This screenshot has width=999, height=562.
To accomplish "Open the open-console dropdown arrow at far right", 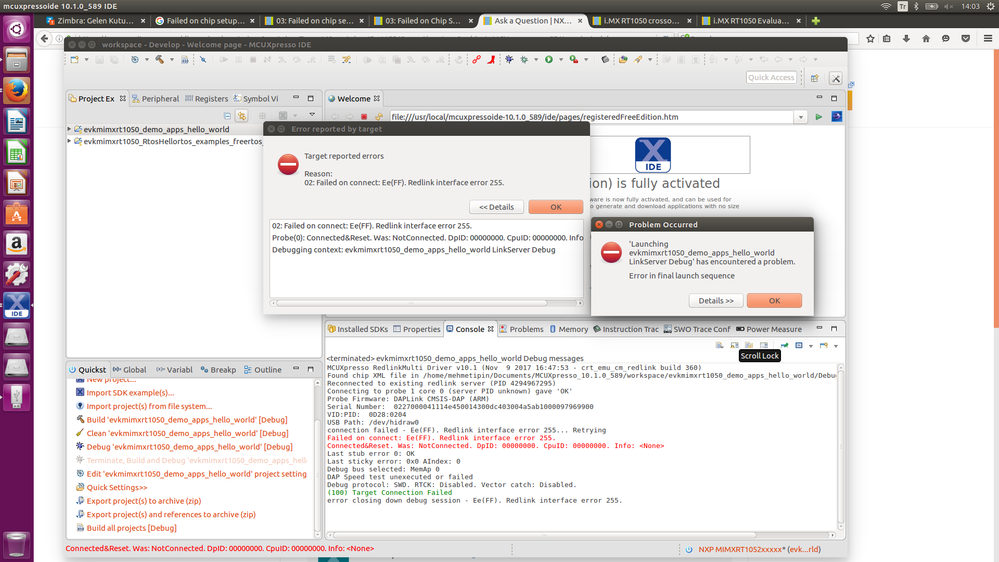I will tap(836, 345).
